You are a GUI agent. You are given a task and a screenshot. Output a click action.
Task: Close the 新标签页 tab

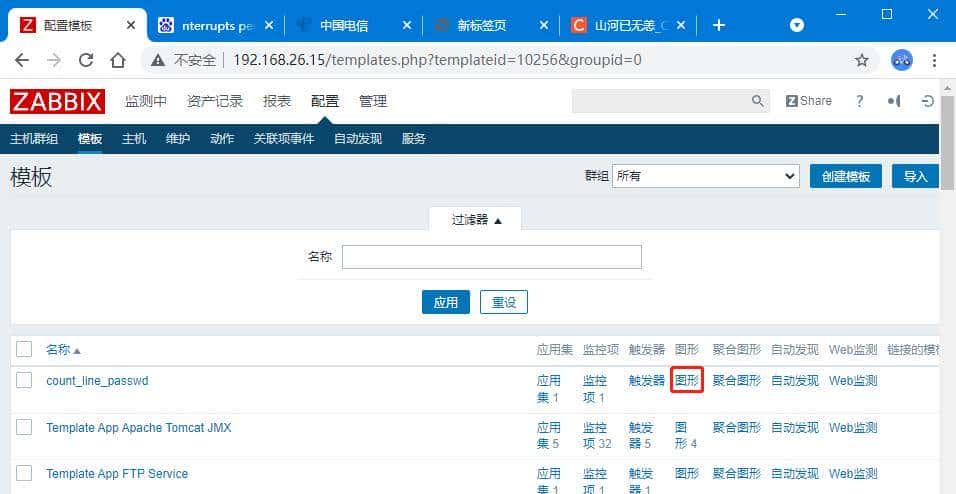point(544,25)
